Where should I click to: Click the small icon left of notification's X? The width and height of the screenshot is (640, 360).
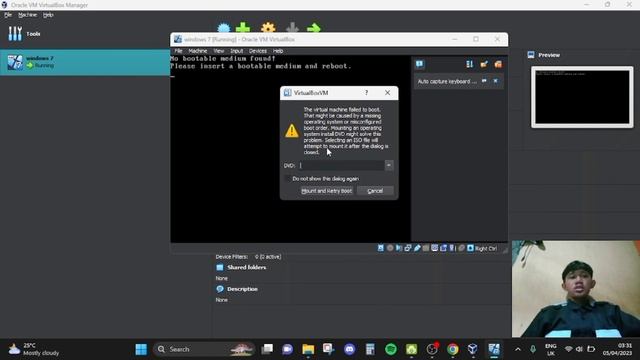point(484,81)
